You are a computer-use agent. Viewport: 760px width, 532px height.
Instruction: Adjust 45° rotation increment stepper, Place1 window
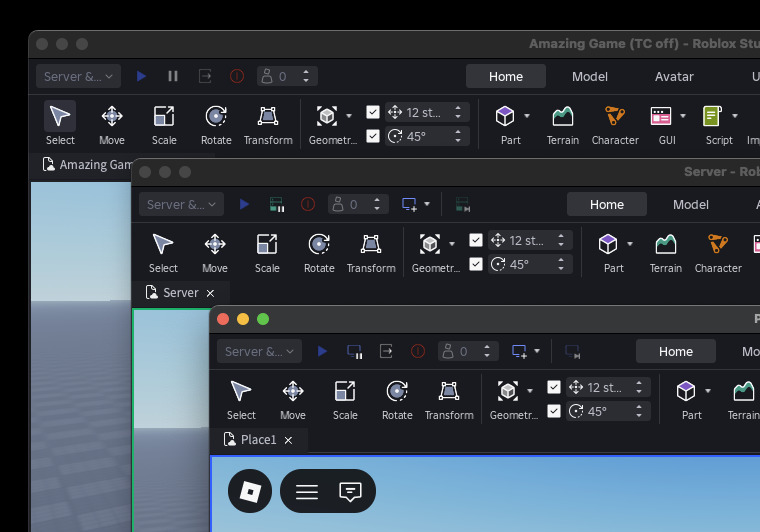coord(639,411)
